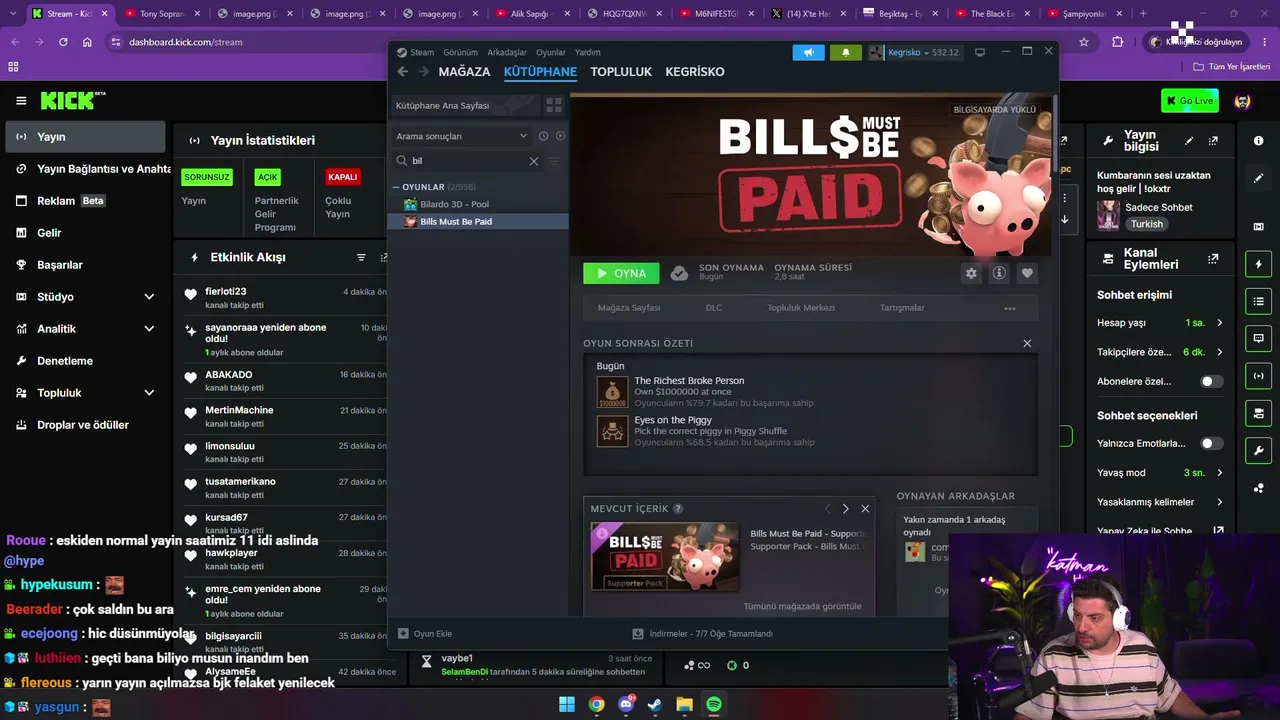
Task: Click Tümünü mağazada görüntüle link
Action: [802, 607]
